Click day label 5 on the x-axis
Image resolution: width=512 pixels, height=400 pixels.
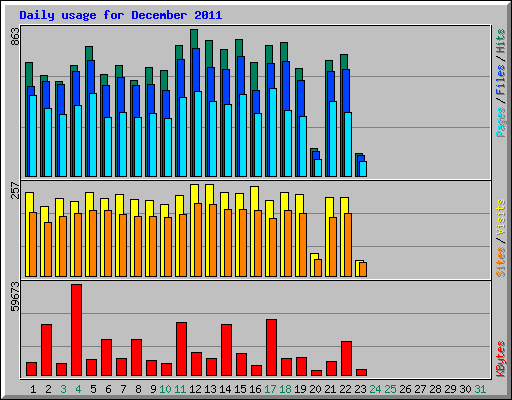[93, 389]
